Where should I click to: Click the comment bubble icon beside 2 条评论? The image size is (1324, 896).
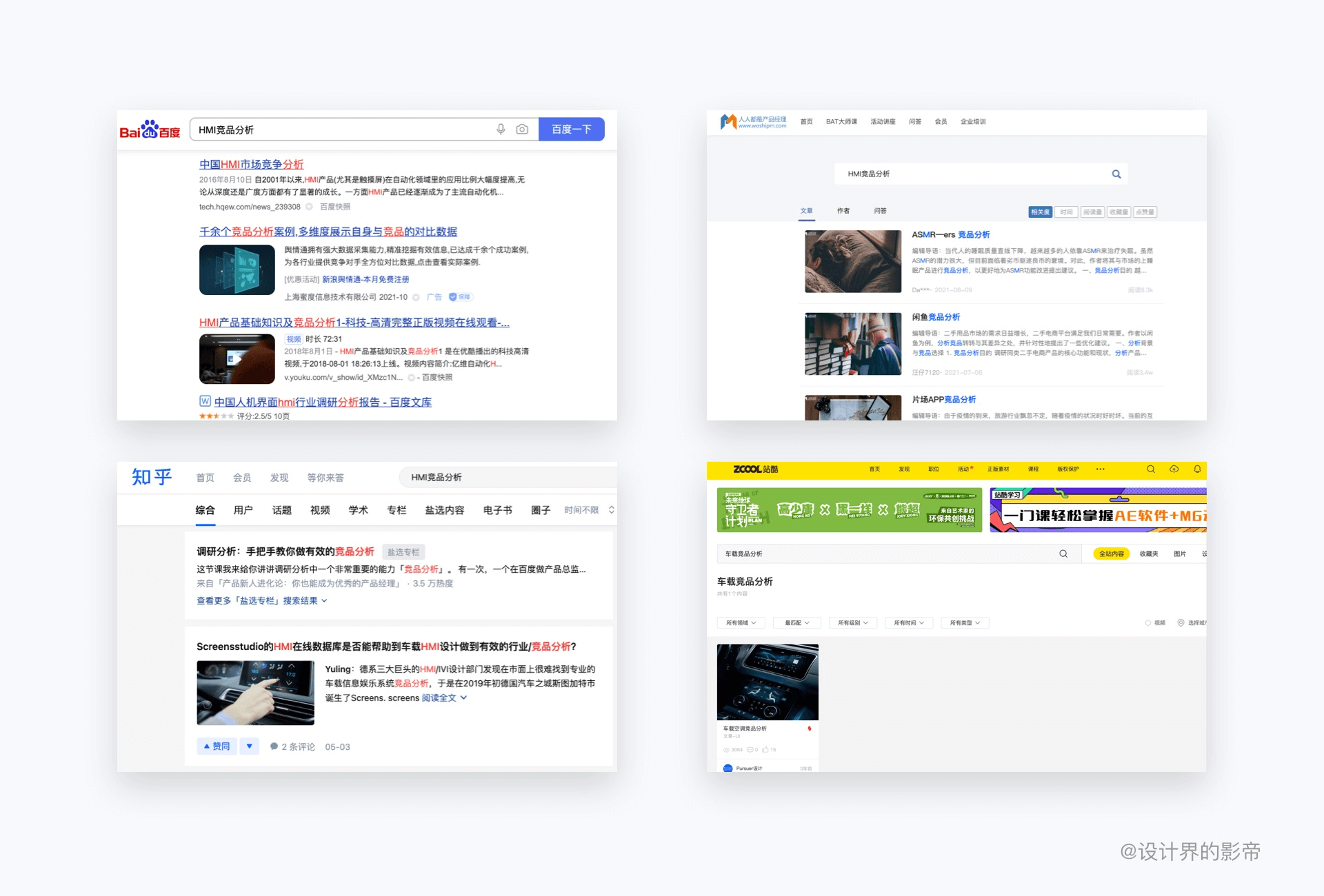(274, 746)
